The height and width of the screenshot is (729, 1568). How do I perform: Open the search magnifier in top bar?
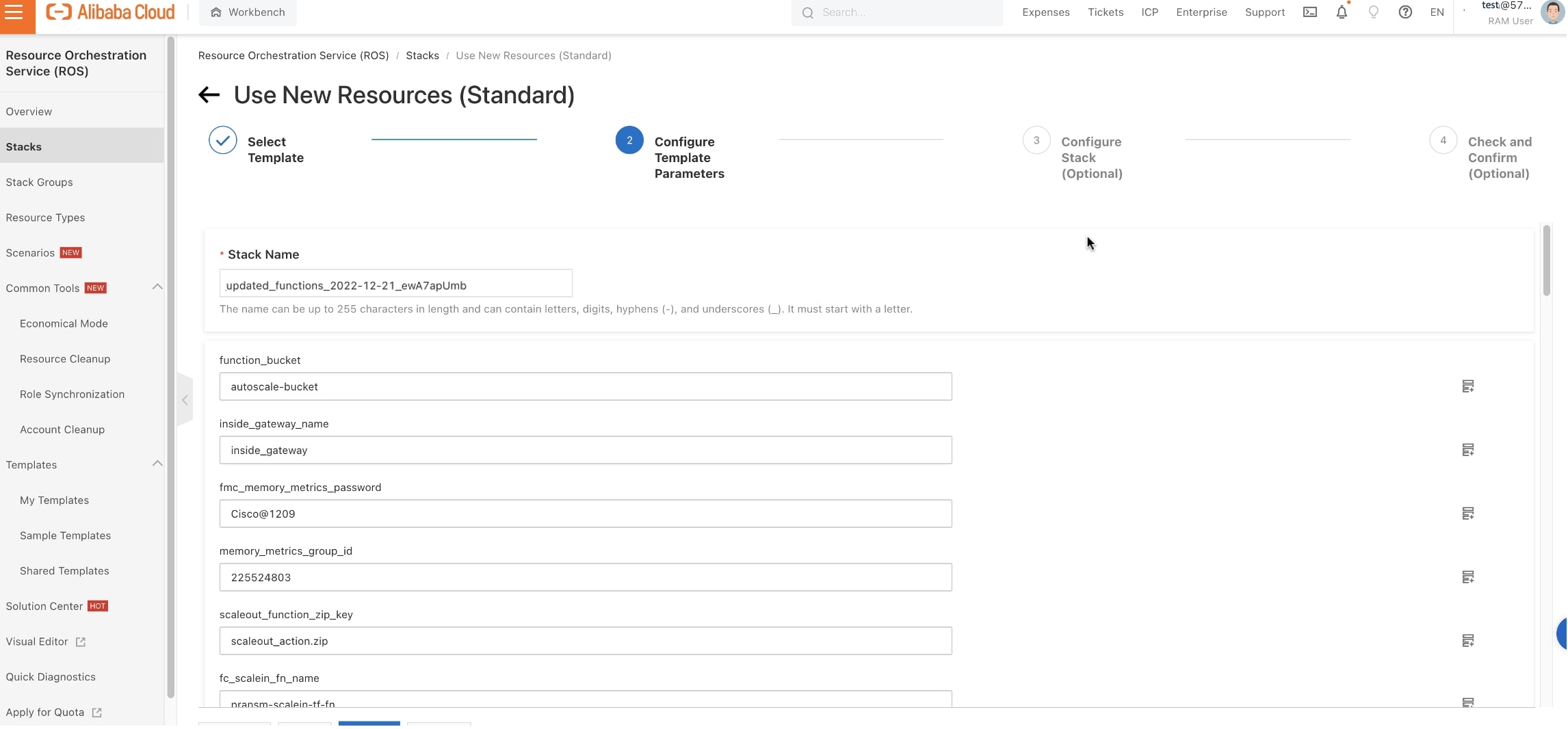pos(807,12)
